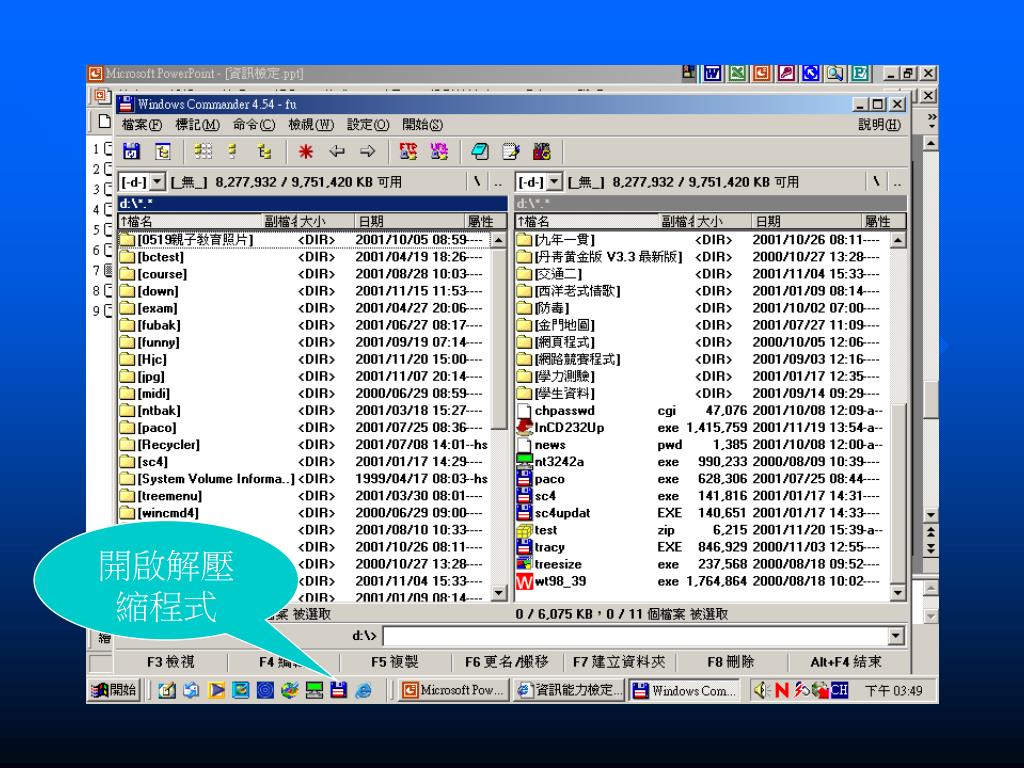Screen dimensions: 1024x768
Task: Click the F7 建立資料夾 button
Action: pyautogui.click(x=619, y=662)
